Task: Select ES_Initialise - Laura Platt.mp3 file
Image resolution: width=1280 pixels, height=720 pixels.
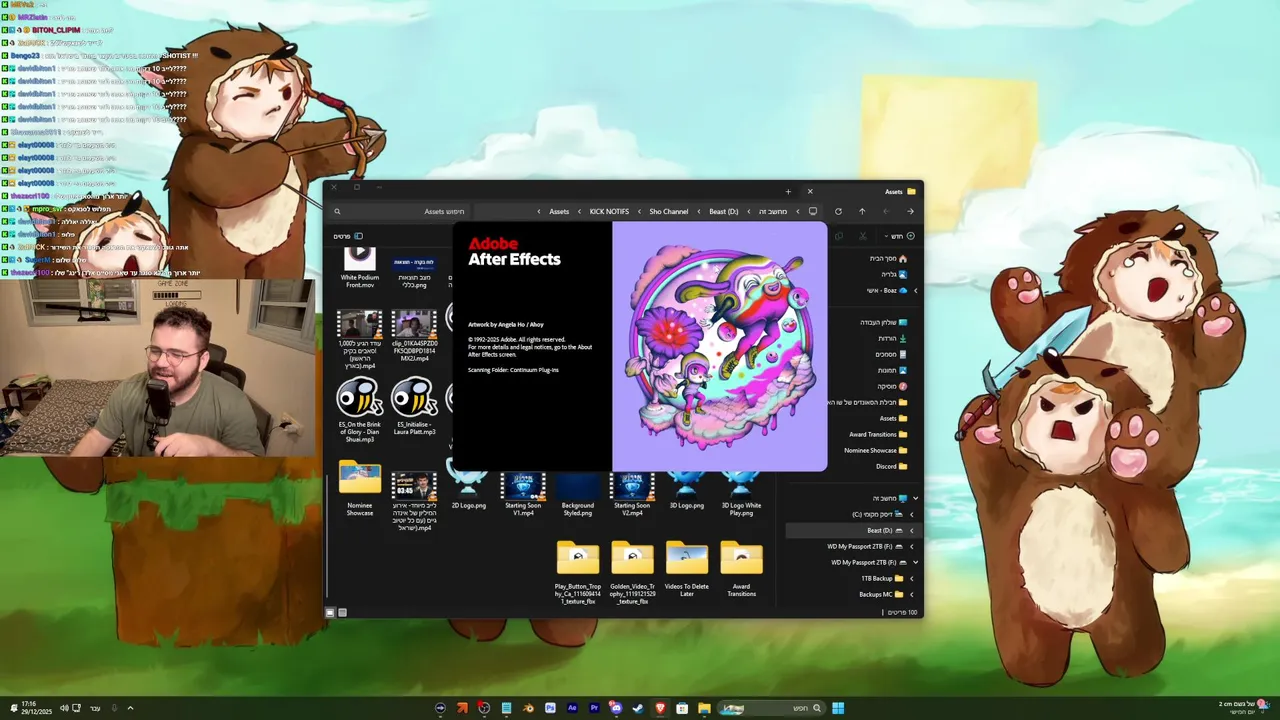Action: (x=414, y=408)
